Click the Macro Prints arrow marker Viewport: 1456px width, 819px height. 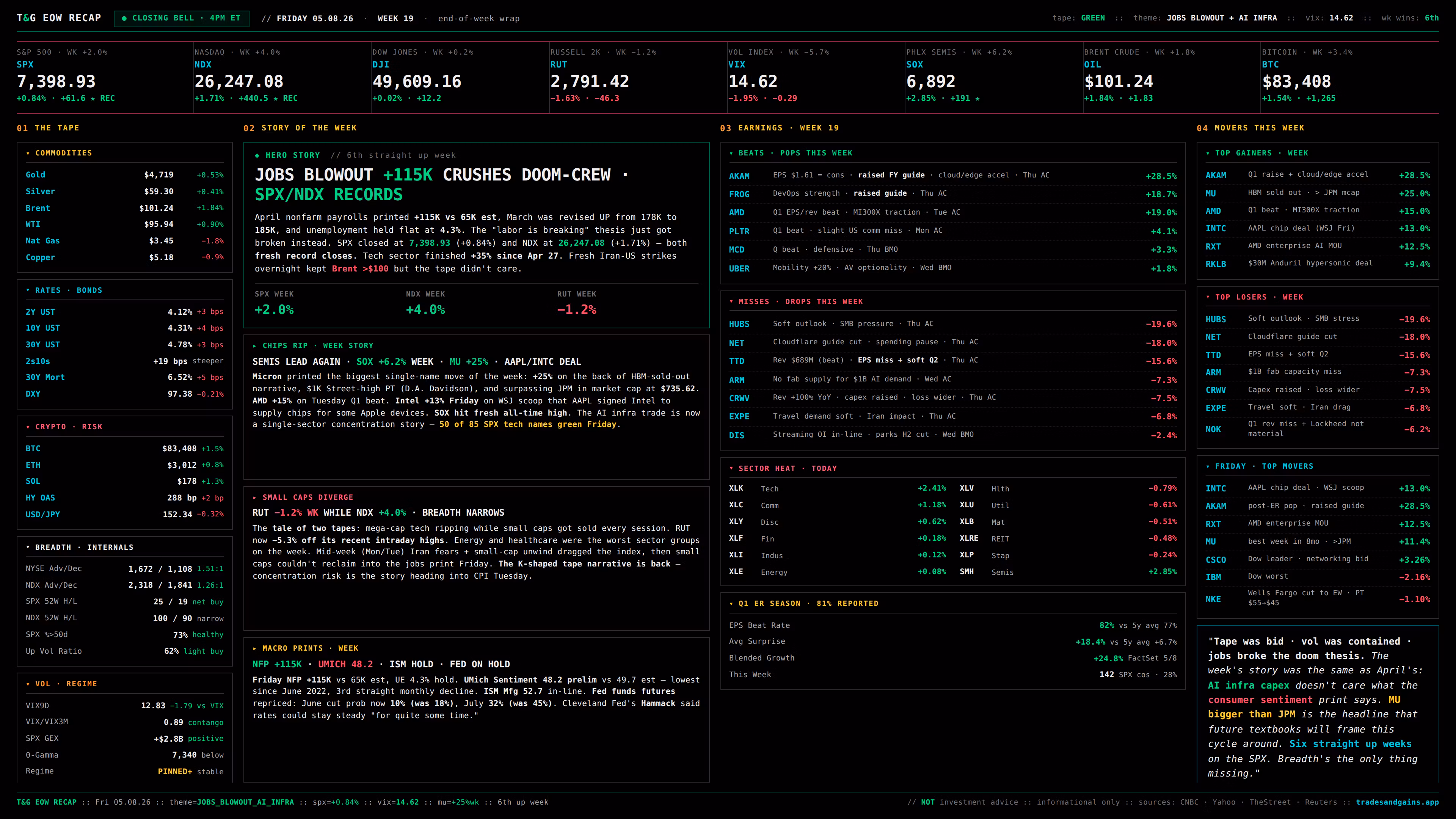(255, 648)
